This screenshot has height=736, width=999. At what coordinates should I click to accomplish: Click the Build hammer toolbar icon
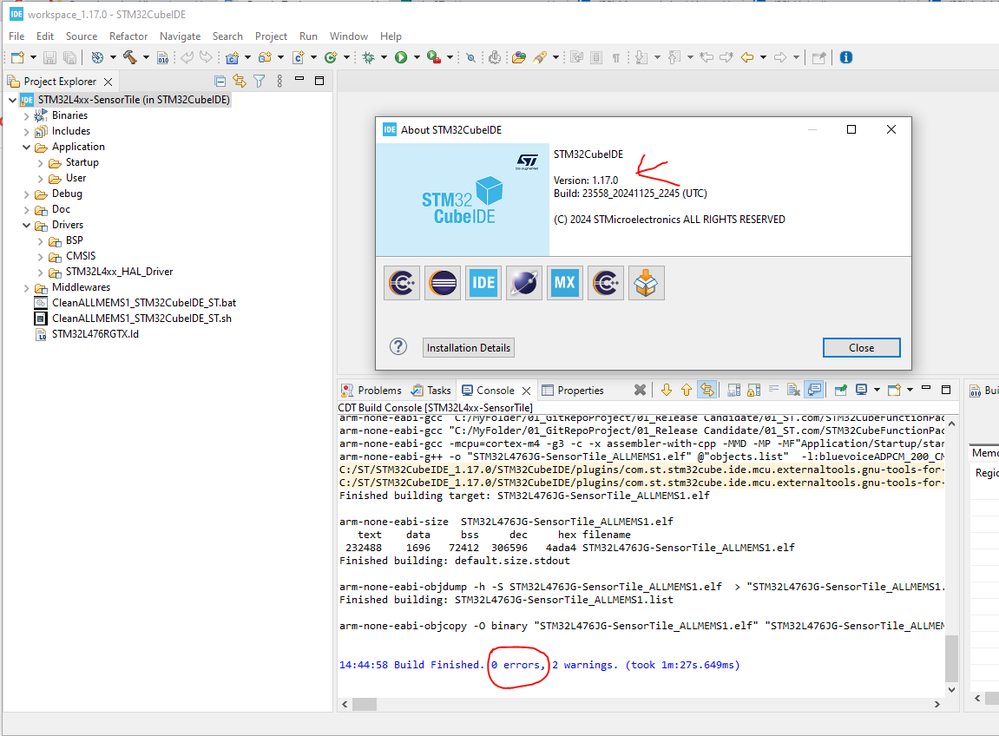pyautogui.click(x=130, y=57)
